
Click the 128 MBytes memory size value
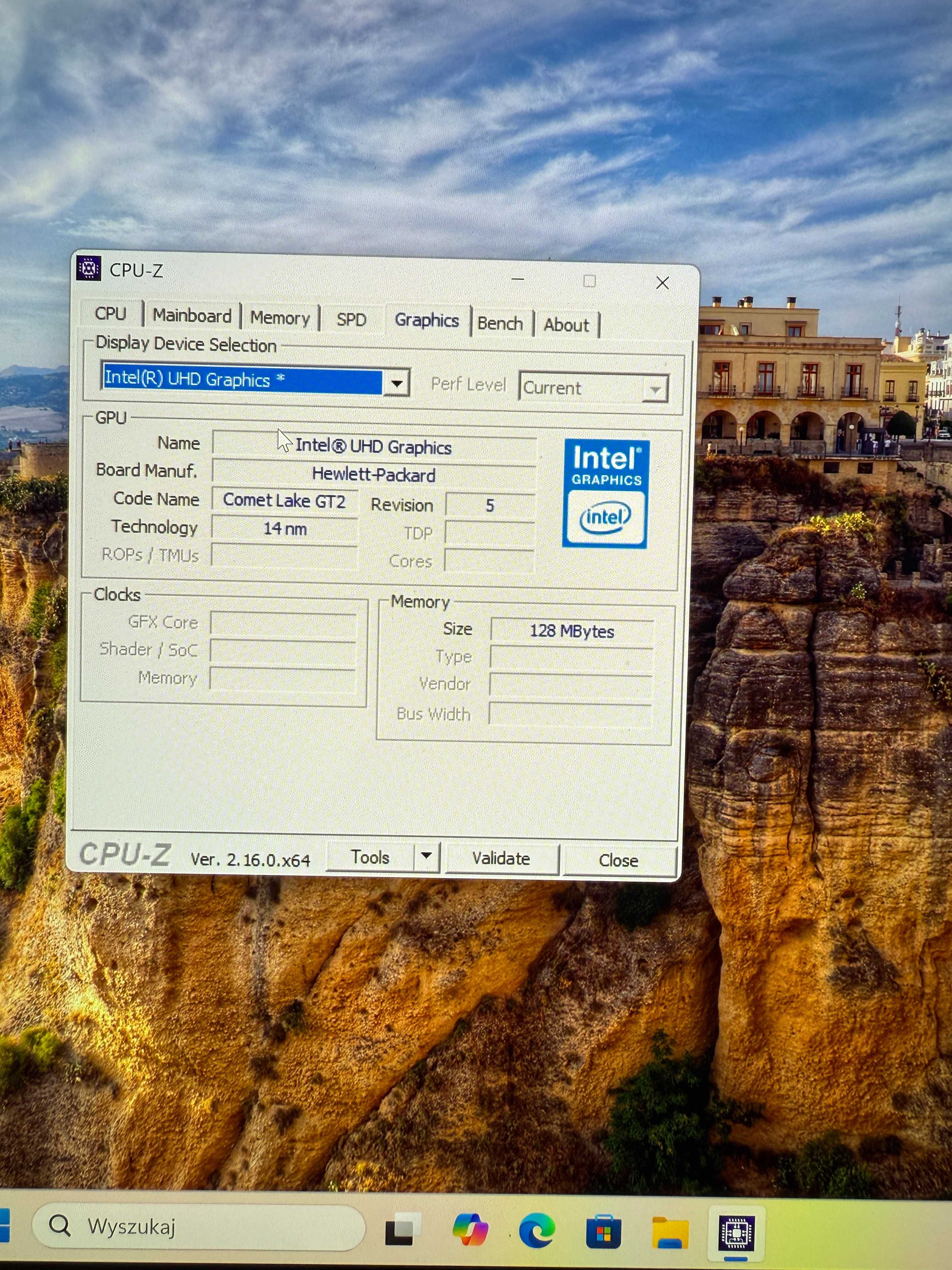pyautogui.click(x=571, y=631)
